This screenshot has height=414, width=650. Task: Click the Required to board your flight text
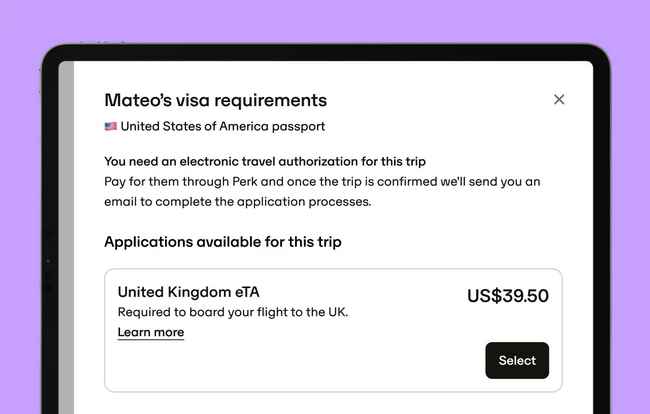point(233,312)
